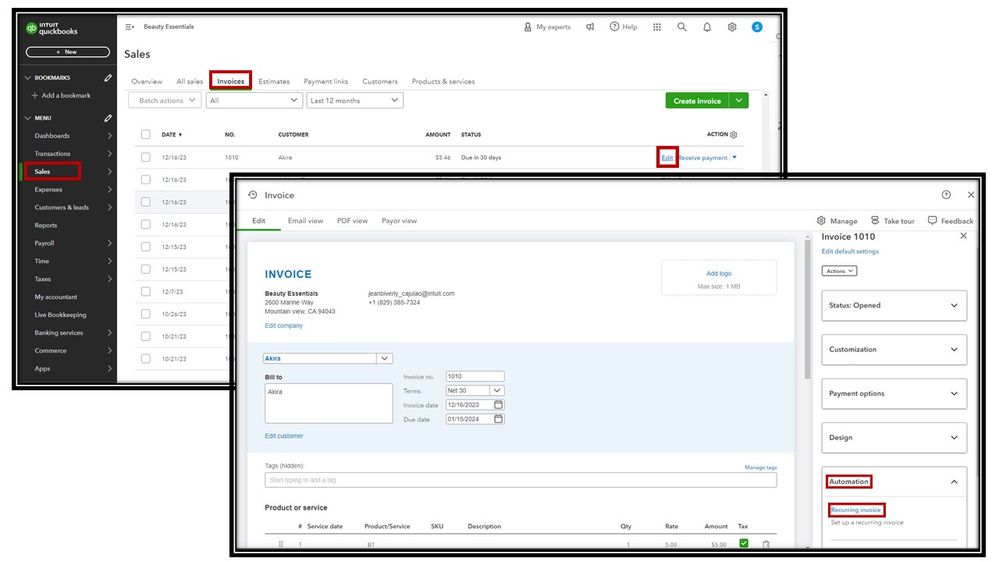Expand the Design section

(894, 437)
